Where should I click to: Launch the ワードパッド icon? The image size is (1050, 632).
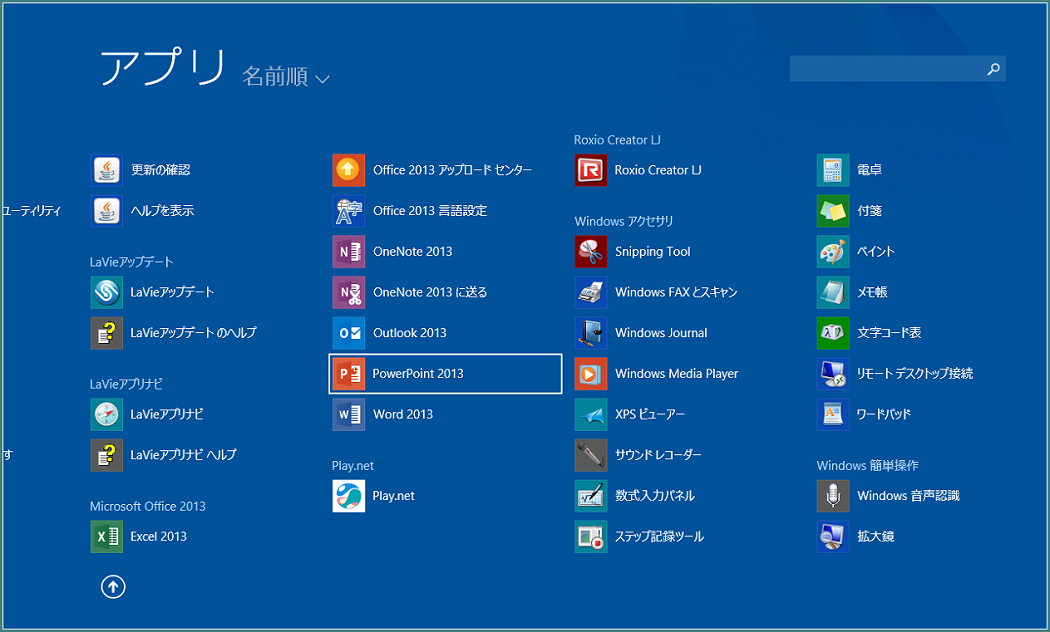833,414
